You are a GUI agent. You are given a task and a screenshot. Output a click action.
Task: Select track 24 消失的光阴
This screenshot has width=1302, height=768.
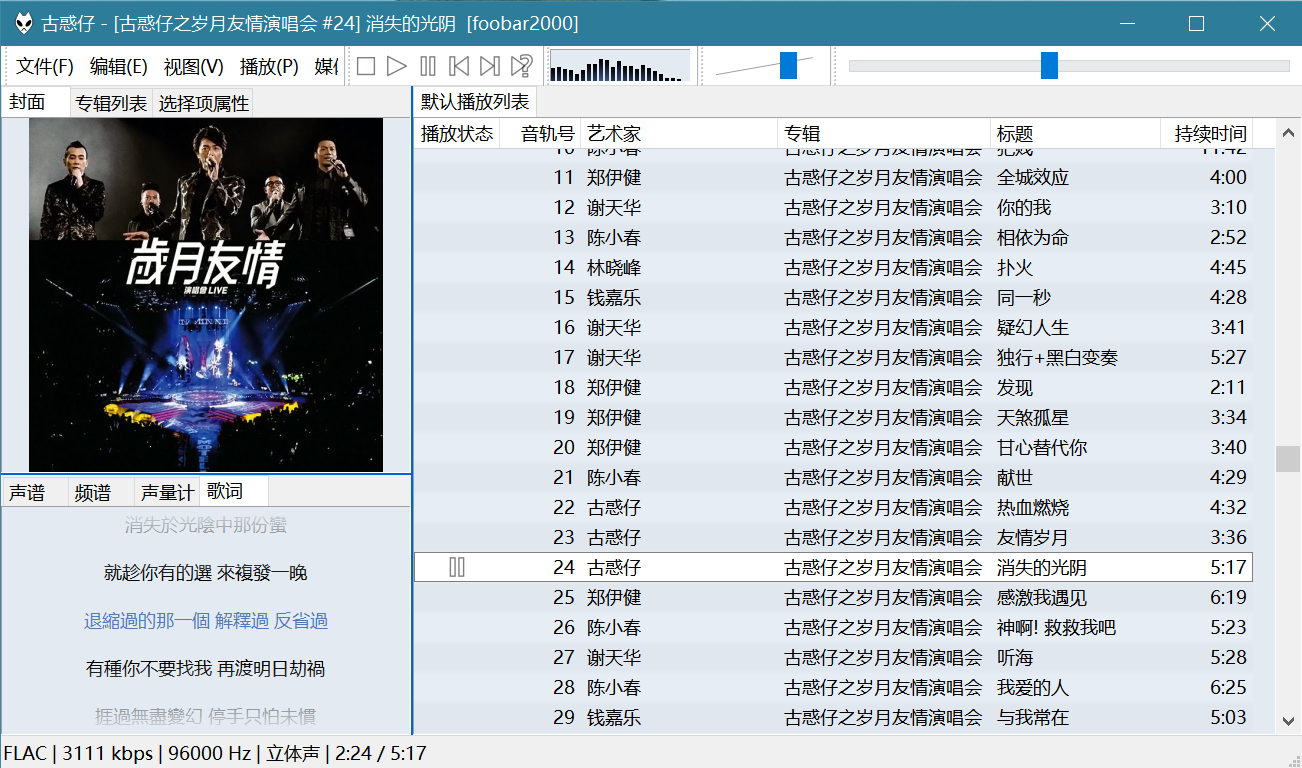pos(833,567)
